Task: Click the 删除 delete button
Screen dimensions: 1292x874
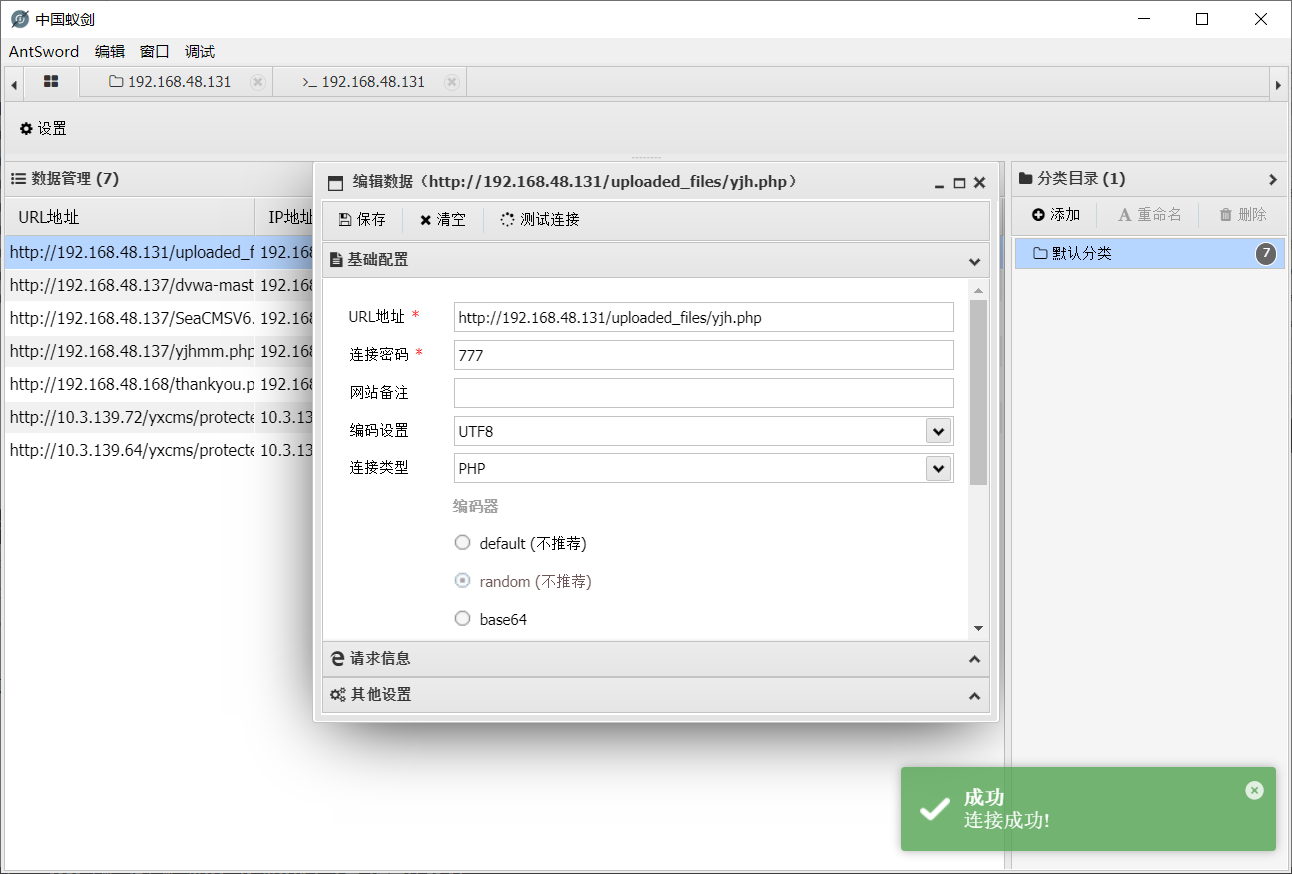Action: pyautogui.click(x=1243, y=215)
